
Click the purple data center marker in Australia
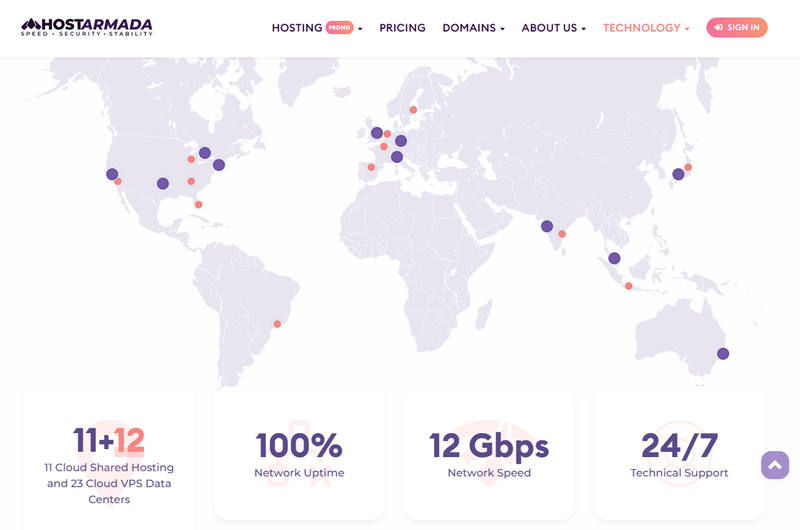[723, 354]
